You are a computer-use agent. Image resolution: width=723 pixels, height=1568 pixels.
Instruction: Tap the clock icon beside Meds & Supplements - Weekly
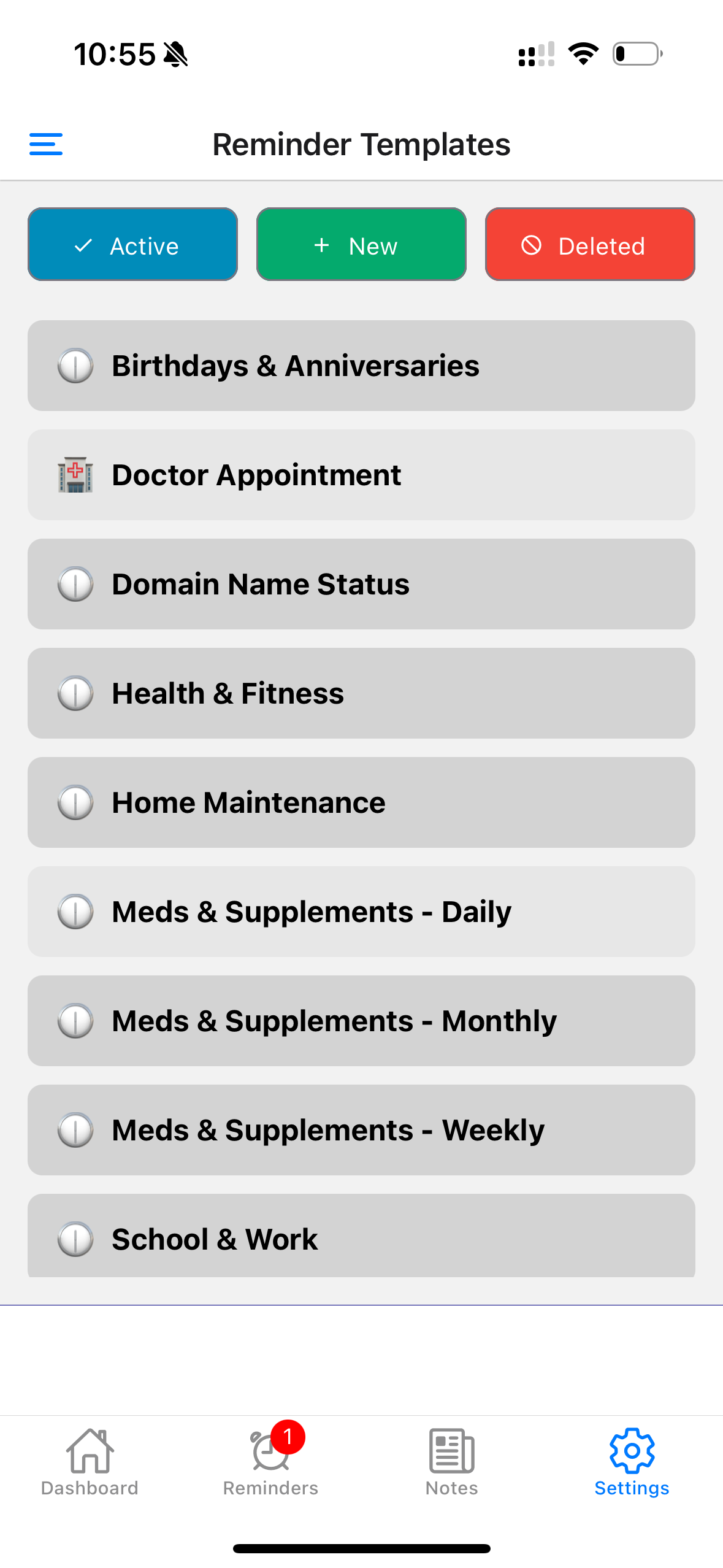75,1131
